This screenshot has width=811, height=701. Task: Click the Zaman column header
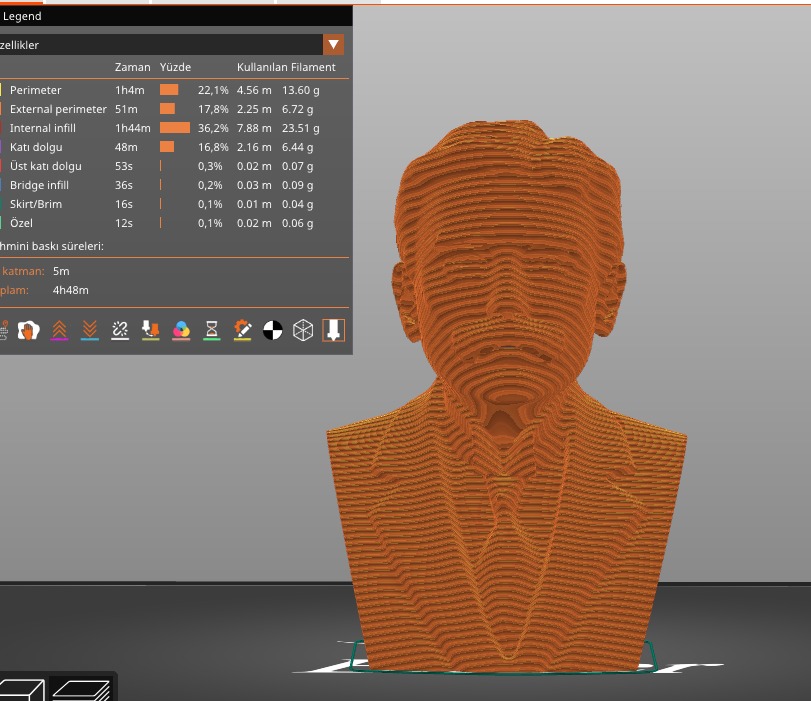click(x=132, y=67)
